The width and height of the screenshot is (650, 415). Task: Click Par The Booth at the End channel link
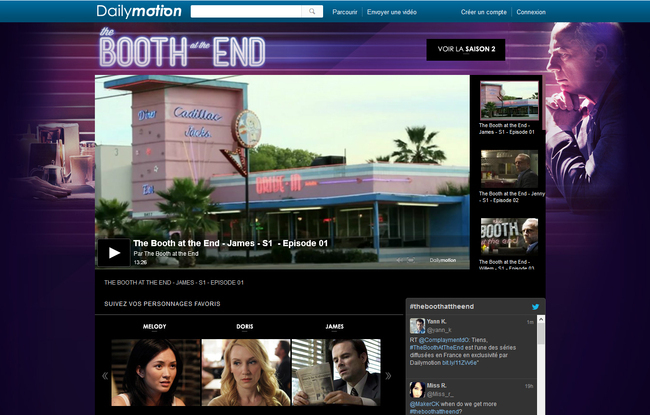(166, 253)
